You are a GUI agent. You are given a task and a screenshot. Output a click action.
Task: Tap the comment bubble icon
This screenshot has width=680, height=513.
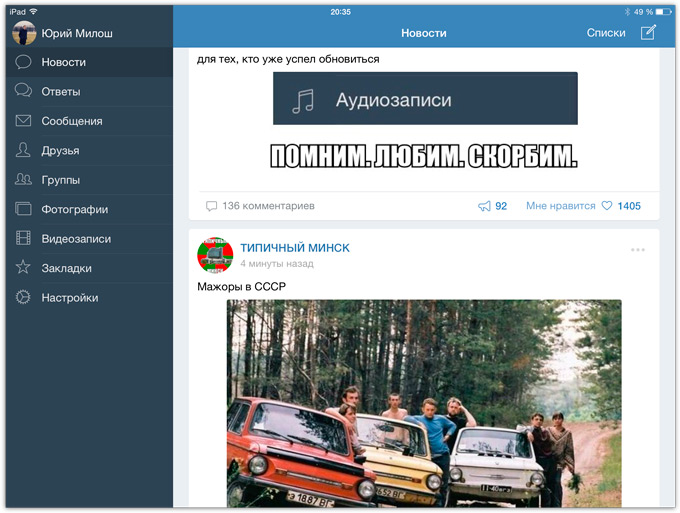coord(211,206)
